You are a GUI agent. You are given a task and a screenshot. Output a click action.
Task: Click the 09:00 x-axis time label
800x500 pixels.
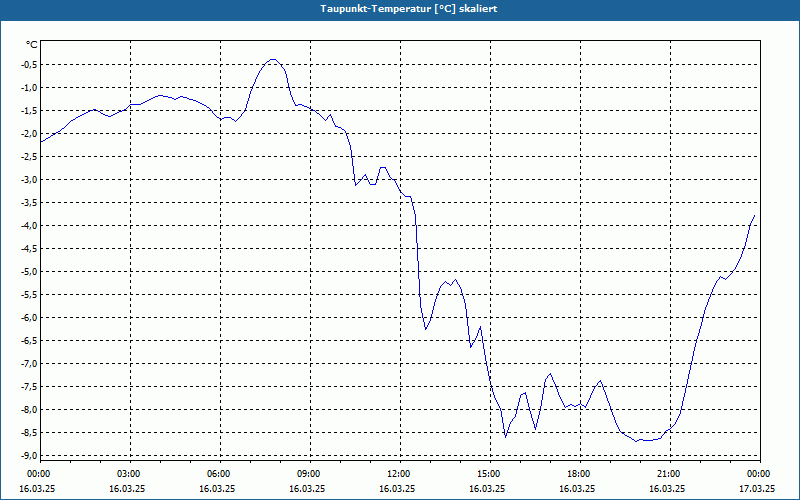coord(309,474)
